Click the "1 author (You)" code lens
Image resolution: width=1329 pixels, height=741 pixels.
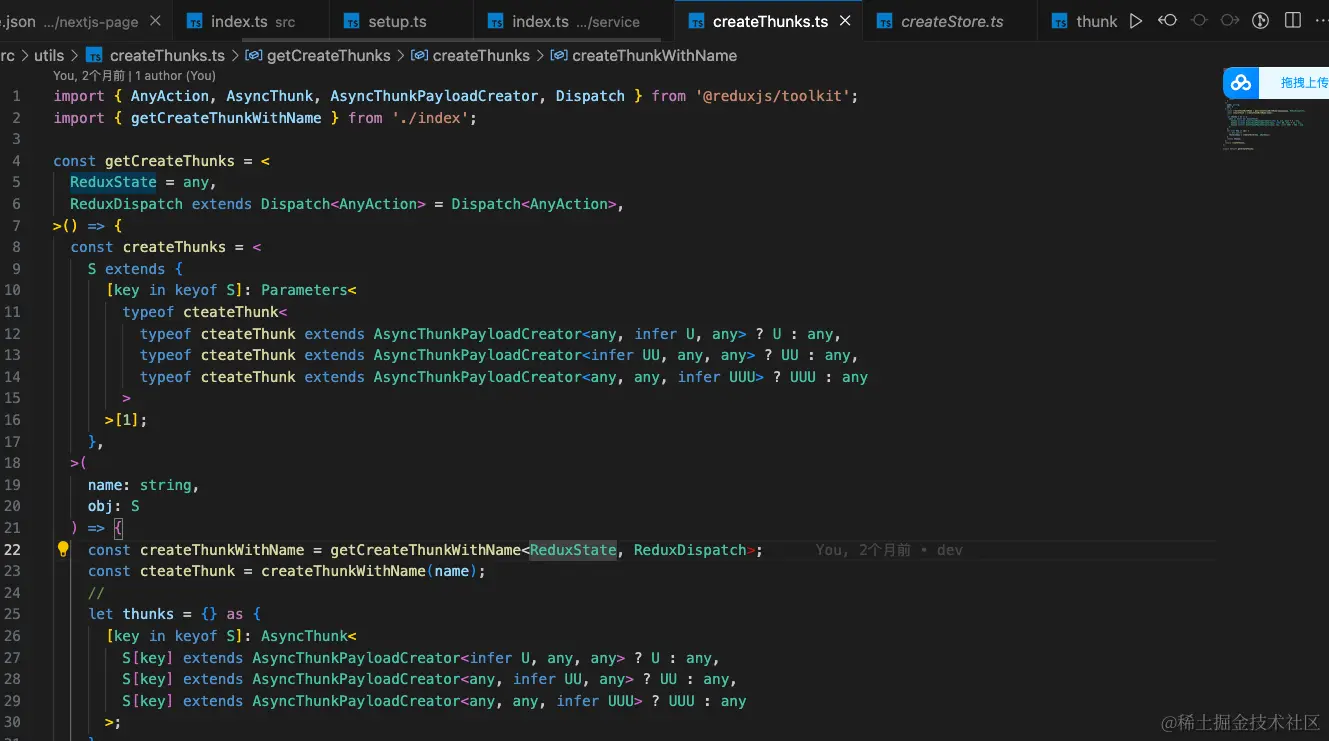(x=175, y=75)
